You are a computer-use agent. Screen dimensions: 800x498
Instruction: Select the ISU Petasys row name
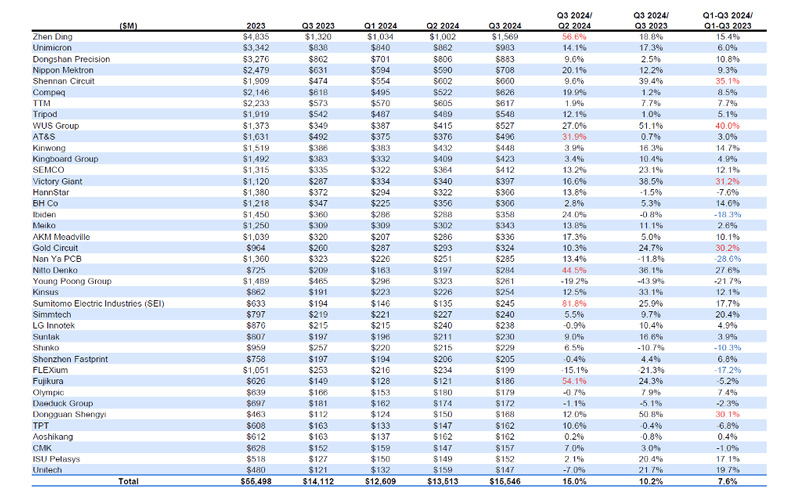[x=56, y=459]
